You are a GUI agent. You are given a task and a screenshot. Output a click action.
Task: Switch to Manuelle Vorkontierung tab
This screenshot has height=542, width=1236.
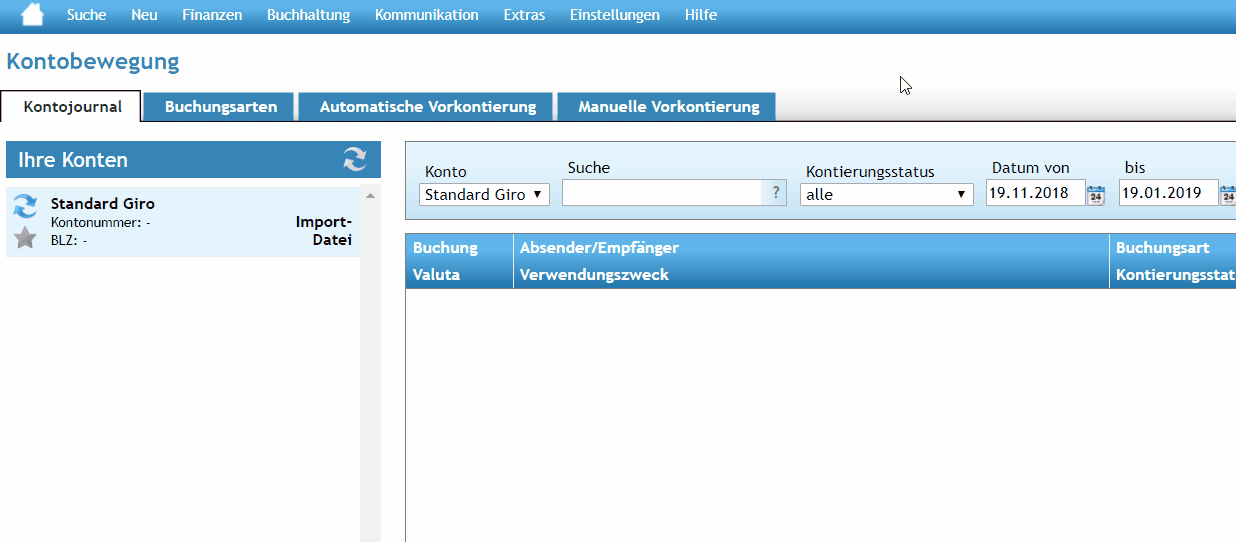(x=668, y=106)
